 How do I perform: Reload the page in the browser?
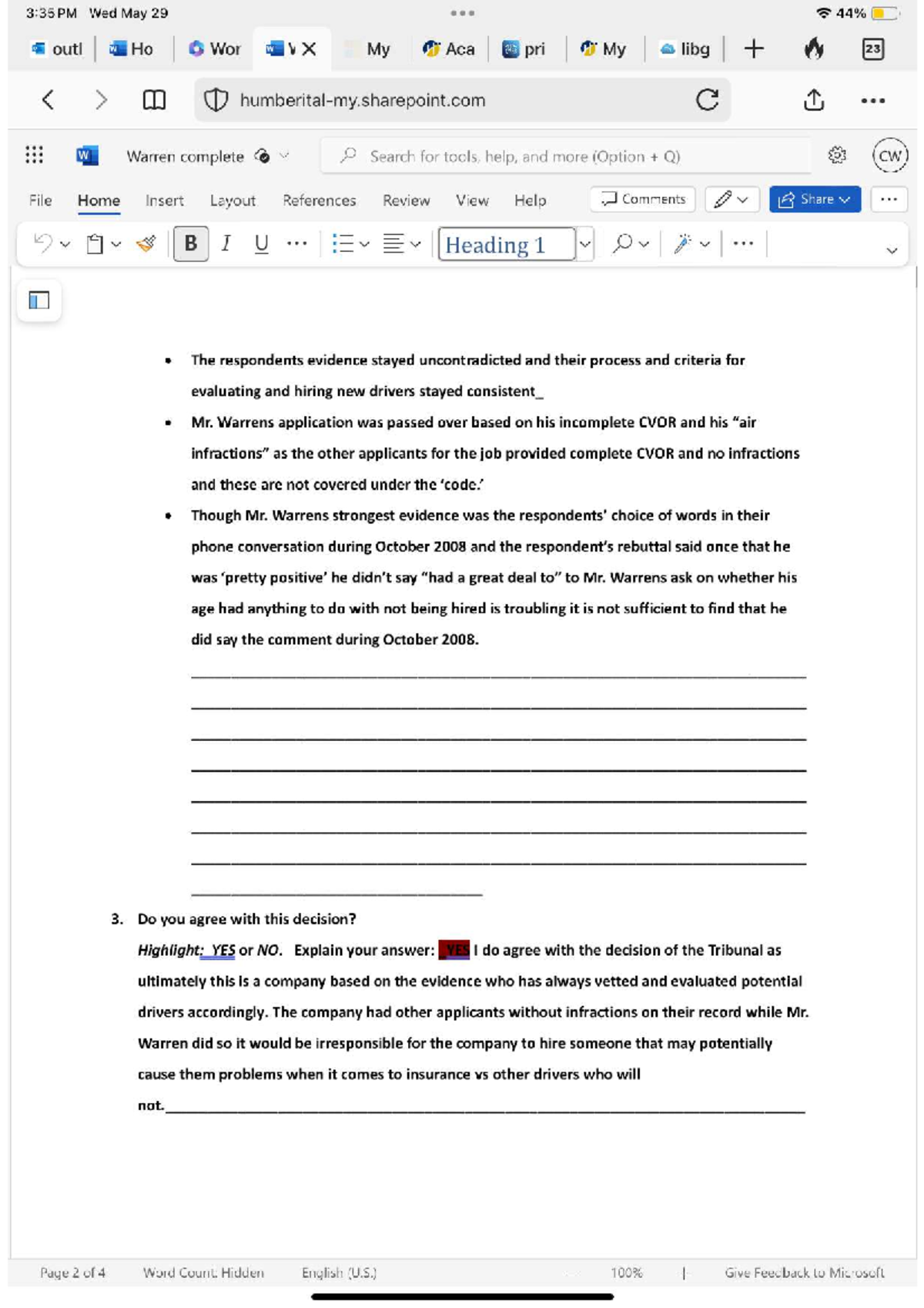tap(707, 100)
